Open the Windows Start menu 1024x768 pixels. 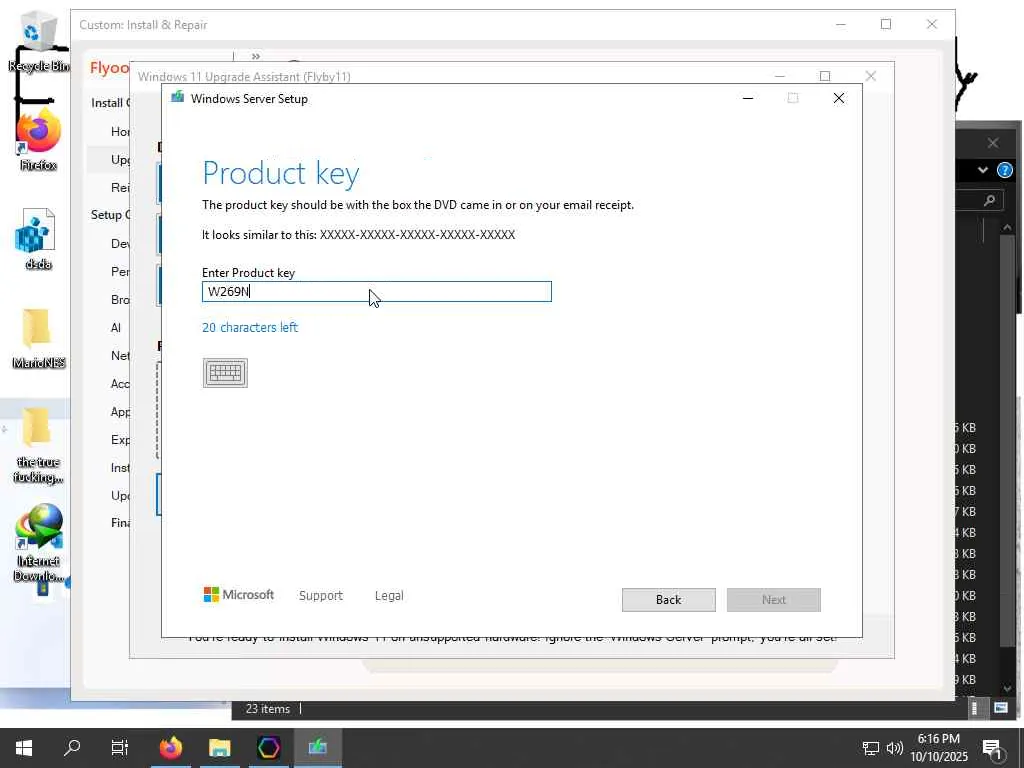click(24, 748)
